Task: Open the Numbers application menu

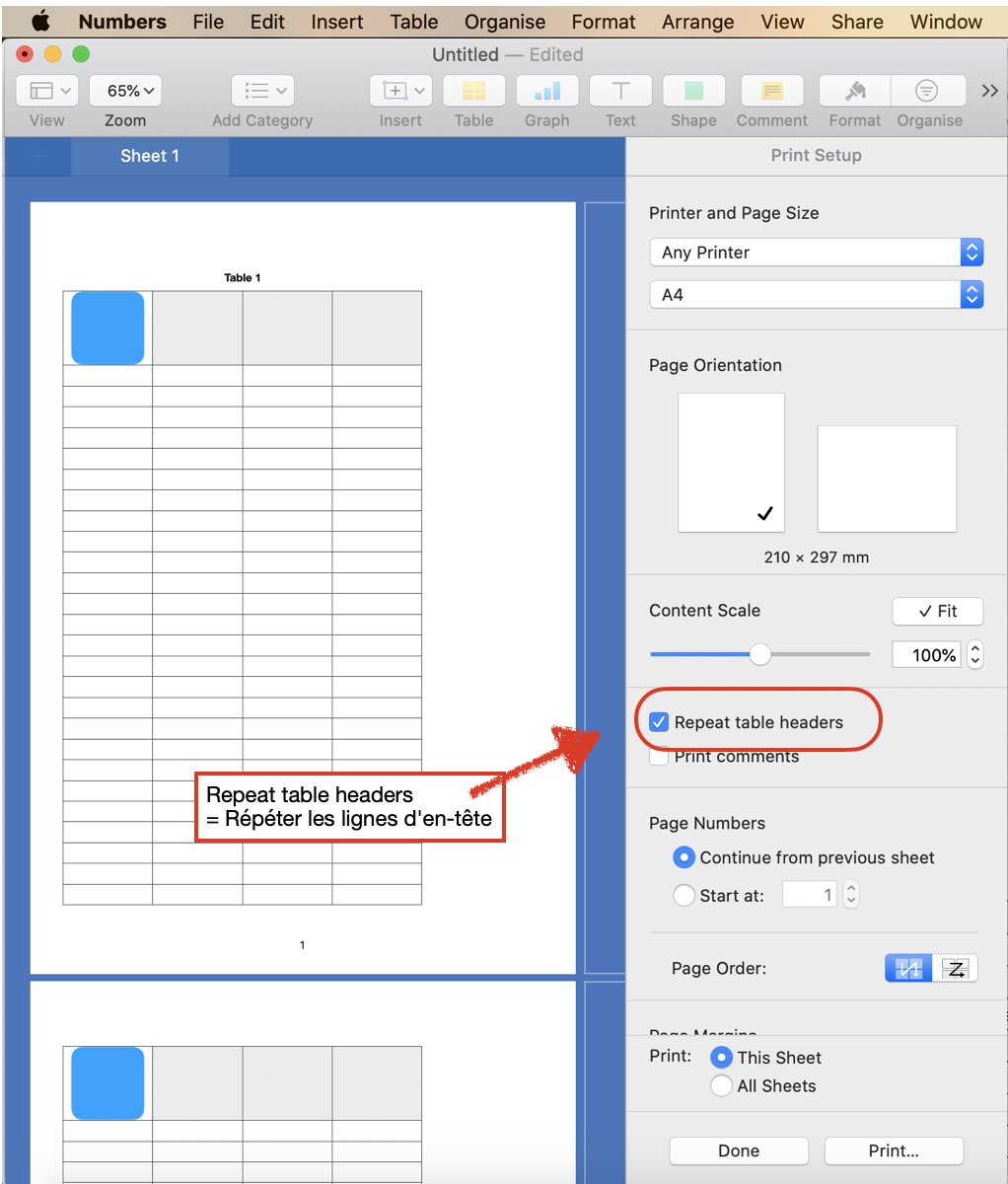Action: pyautogui.click(x=122, y=22)
